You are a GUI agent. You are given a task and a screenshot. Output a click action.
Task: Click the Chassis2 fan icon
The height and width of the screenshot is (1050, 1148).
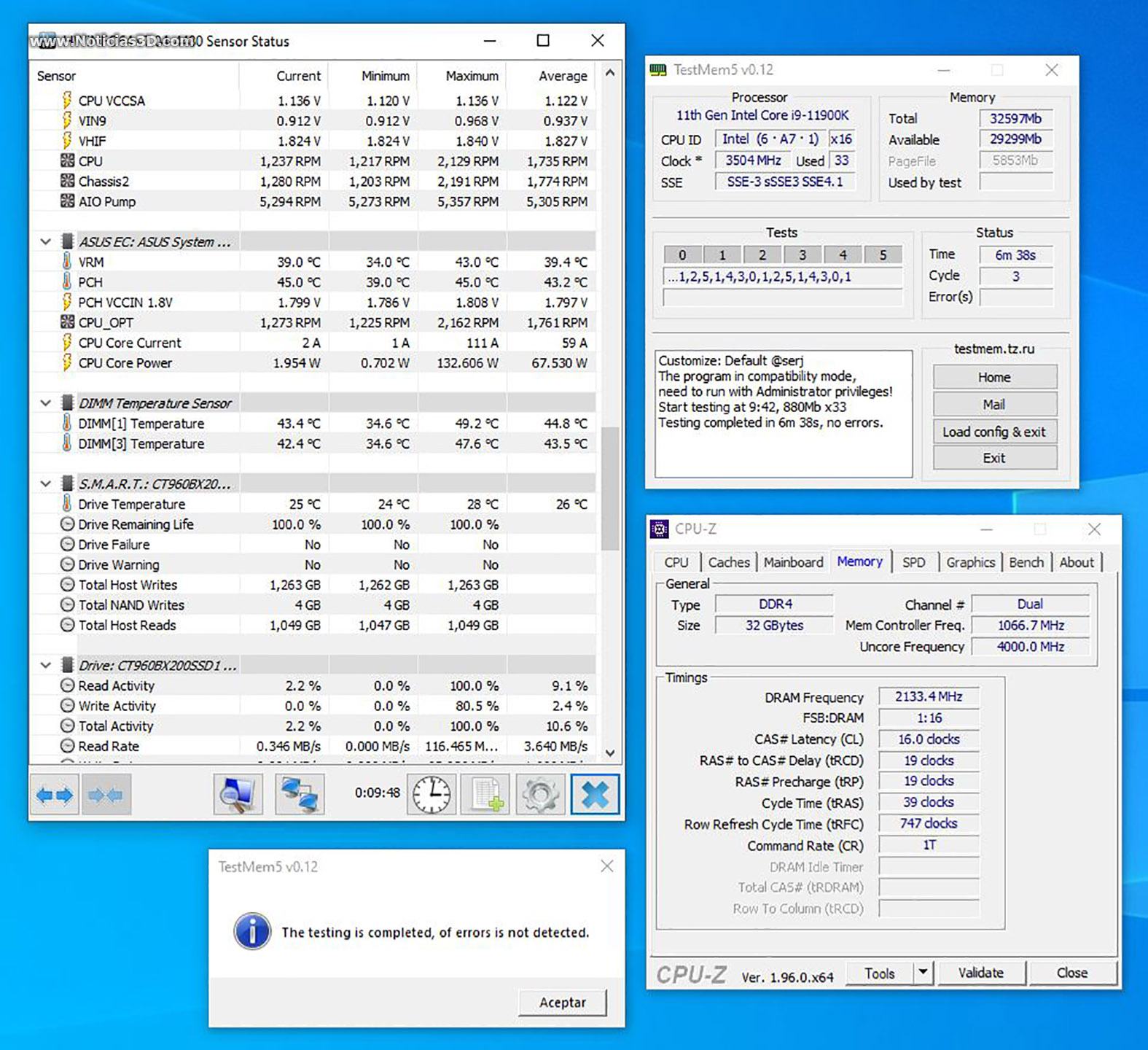coord(67,181)
